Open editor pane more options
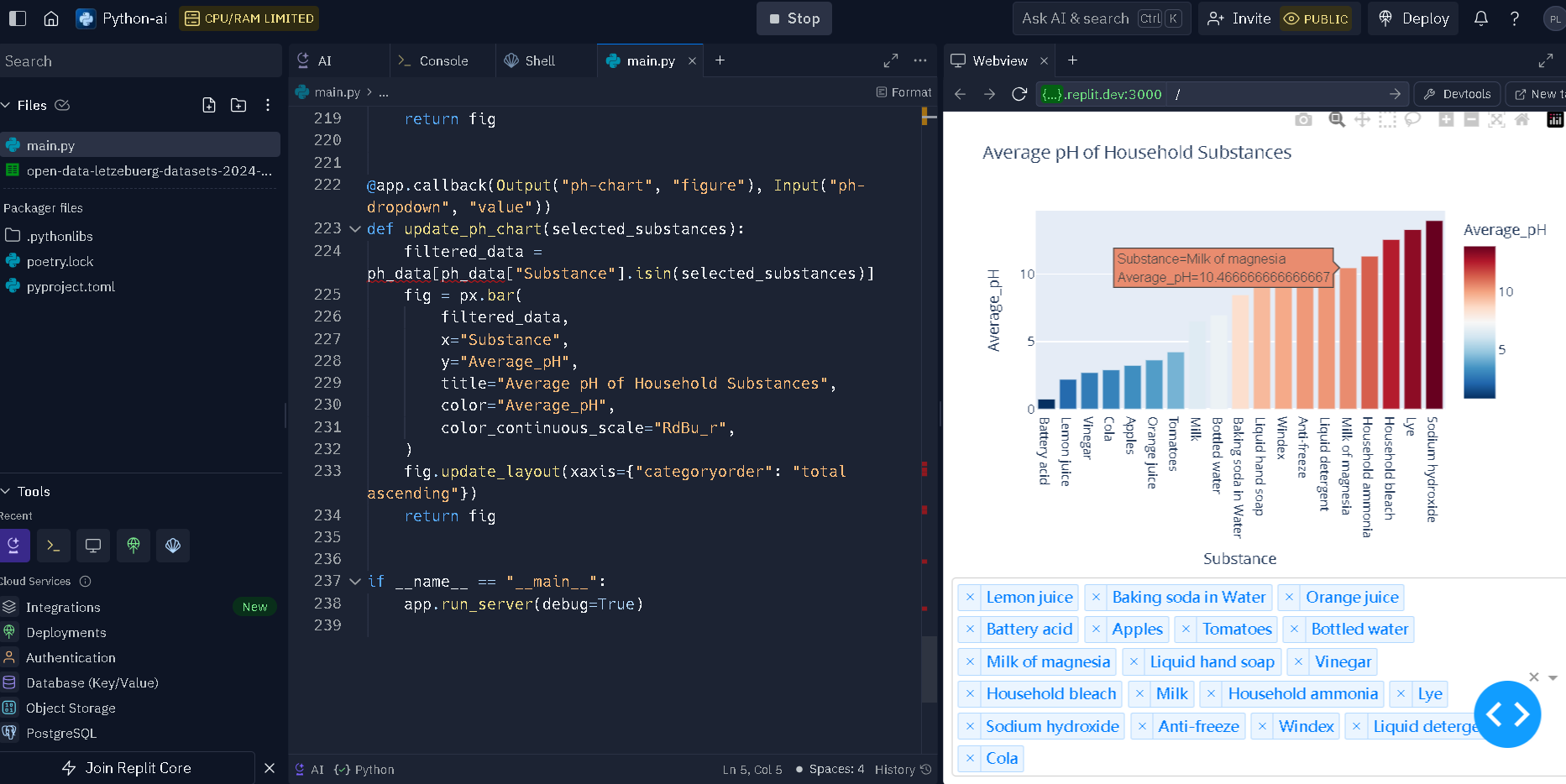Screen dimensions: 1566x784 [x=920, y=60]
